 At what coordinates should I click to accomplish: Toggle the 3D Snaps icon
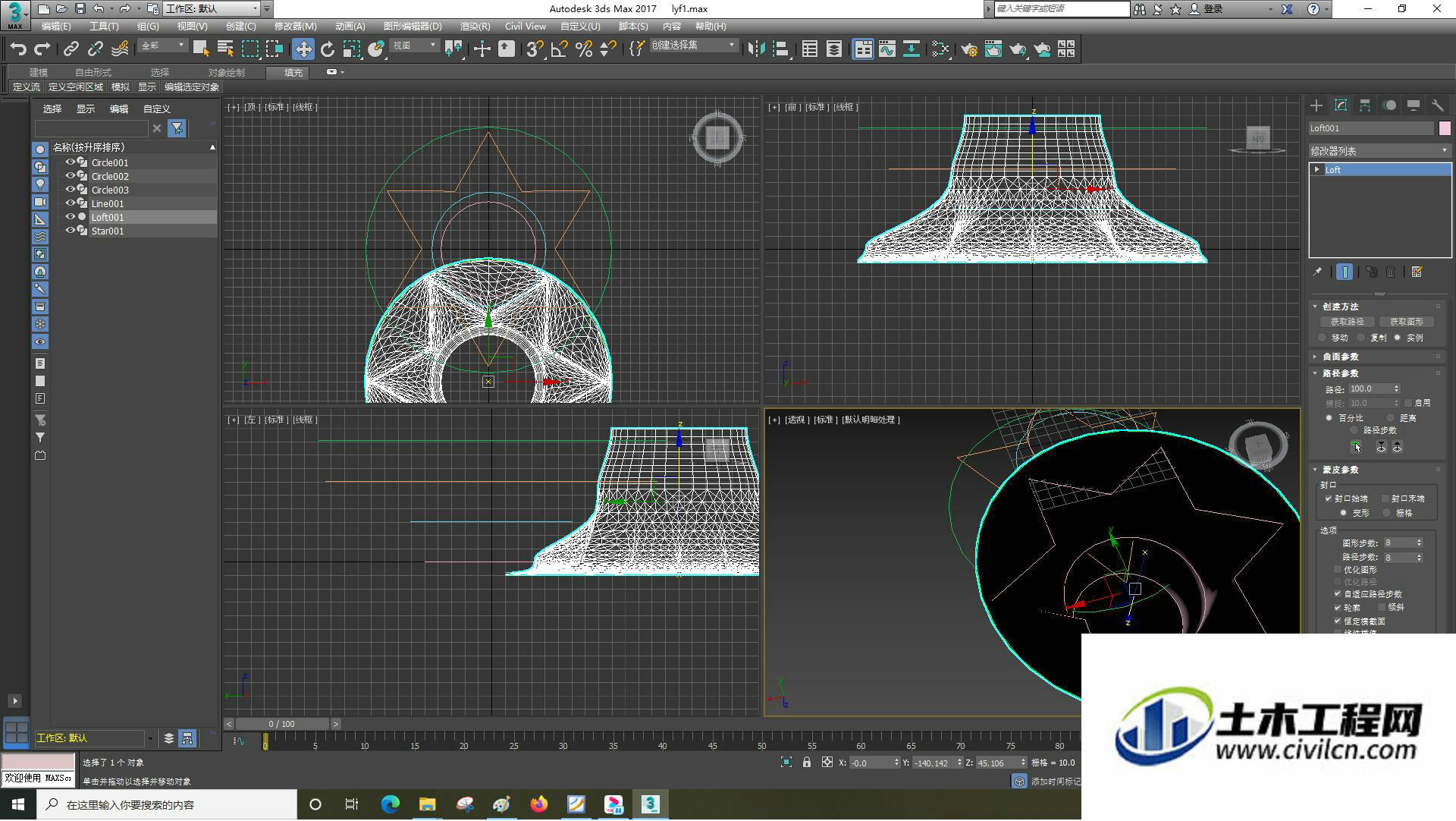(x=535, y=49)
